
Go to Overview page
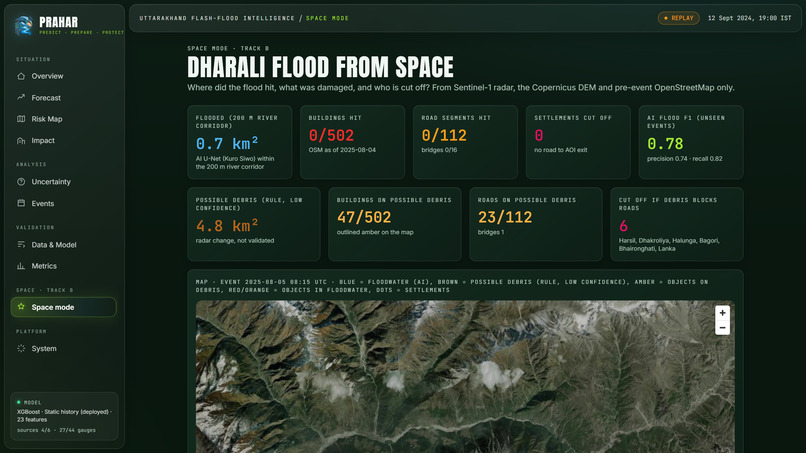pos(63,76)
